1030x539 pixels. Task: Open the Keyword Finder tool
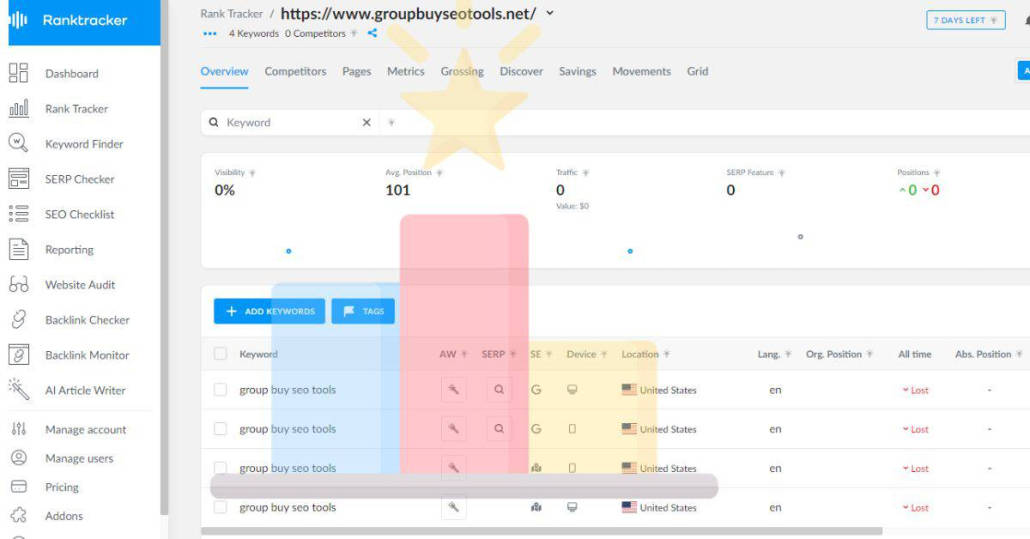[x=84, y=144]
